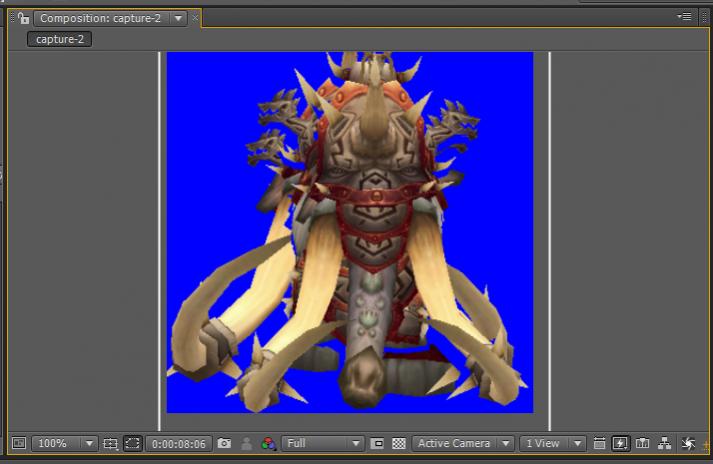This screenshot has width=713, height=464.
Task: Toggle pixel aspect ratio correction icon
Action: click(600, 443)
